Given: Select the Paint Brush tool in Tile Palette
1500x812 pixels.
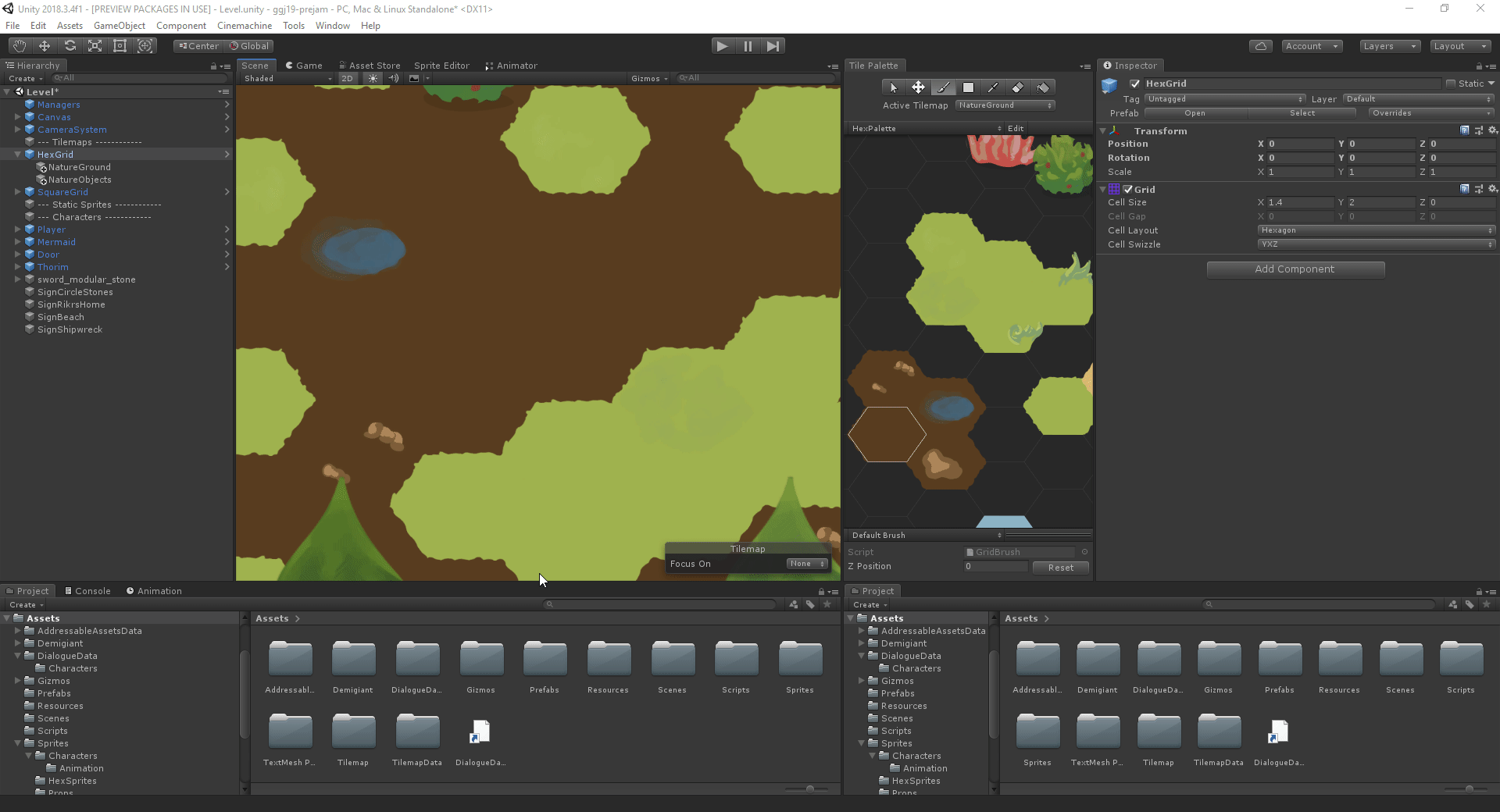Looking at the screenshot, I should [944, 87].
